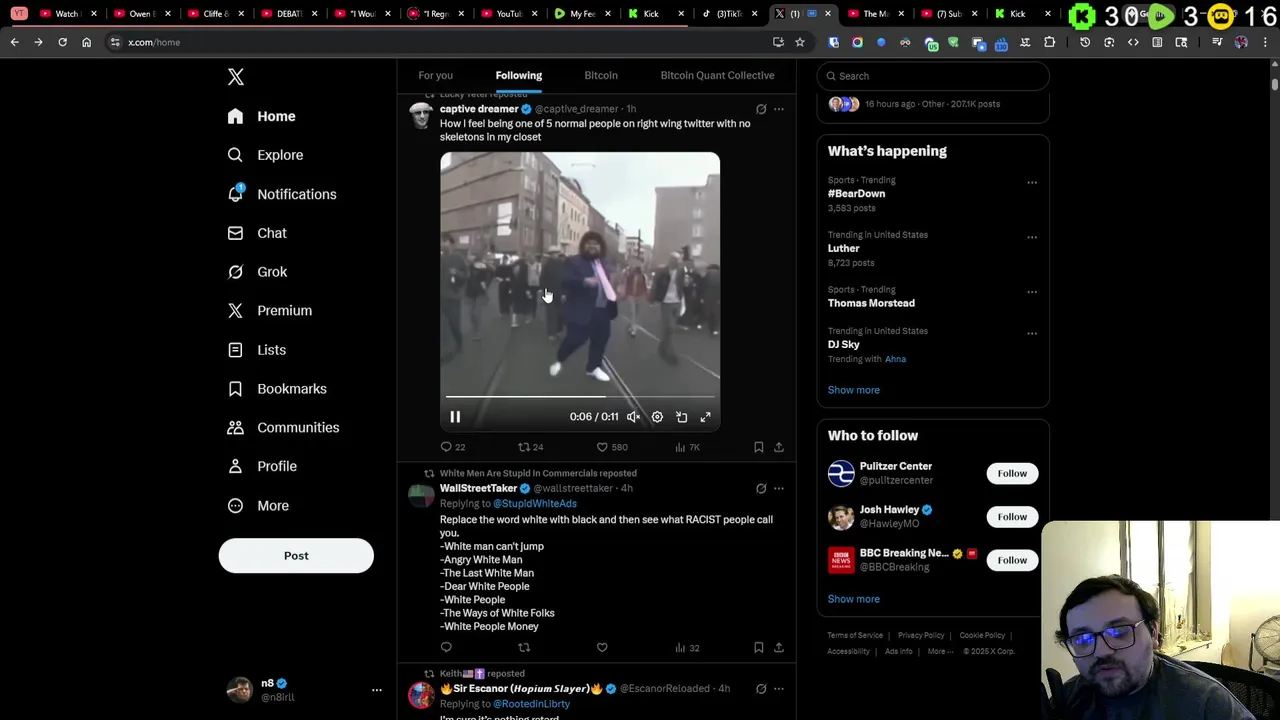Open Explore from the sidebar
1280x720 pixels.
[x=265, y=155]
